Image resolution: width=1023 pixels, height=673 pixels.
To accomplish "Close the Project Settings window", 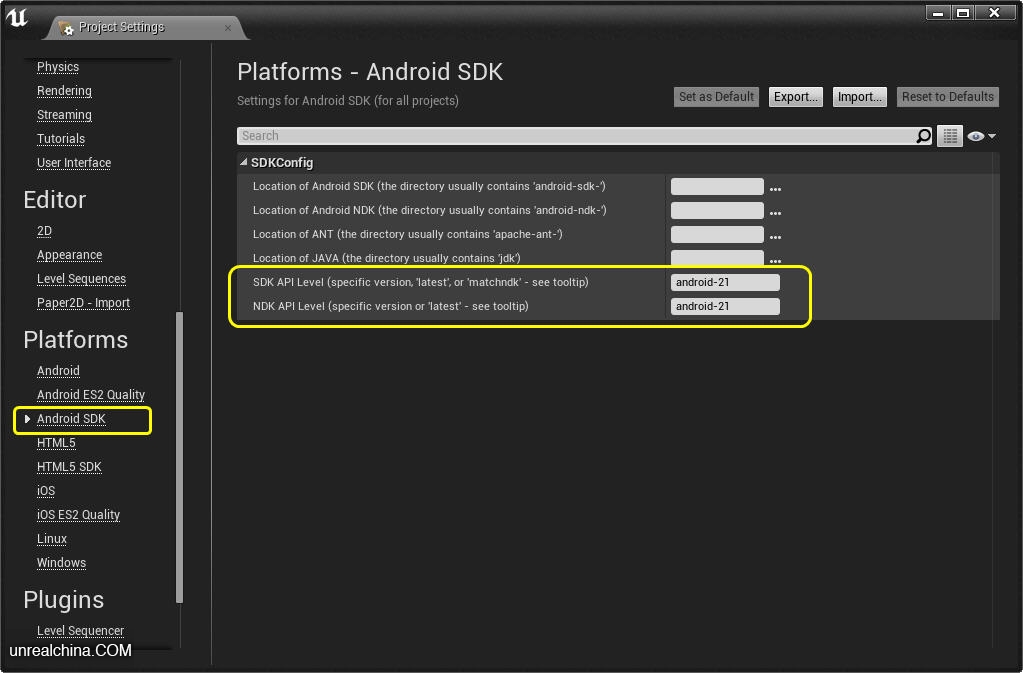I will [x=994, y=13].
